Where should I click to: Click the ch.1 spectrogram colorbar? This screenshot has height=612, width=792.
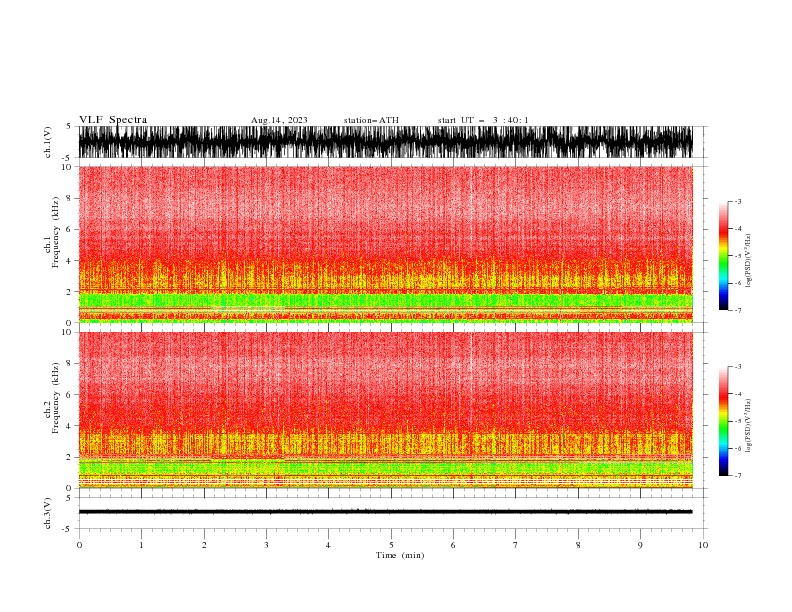point(723,256)
